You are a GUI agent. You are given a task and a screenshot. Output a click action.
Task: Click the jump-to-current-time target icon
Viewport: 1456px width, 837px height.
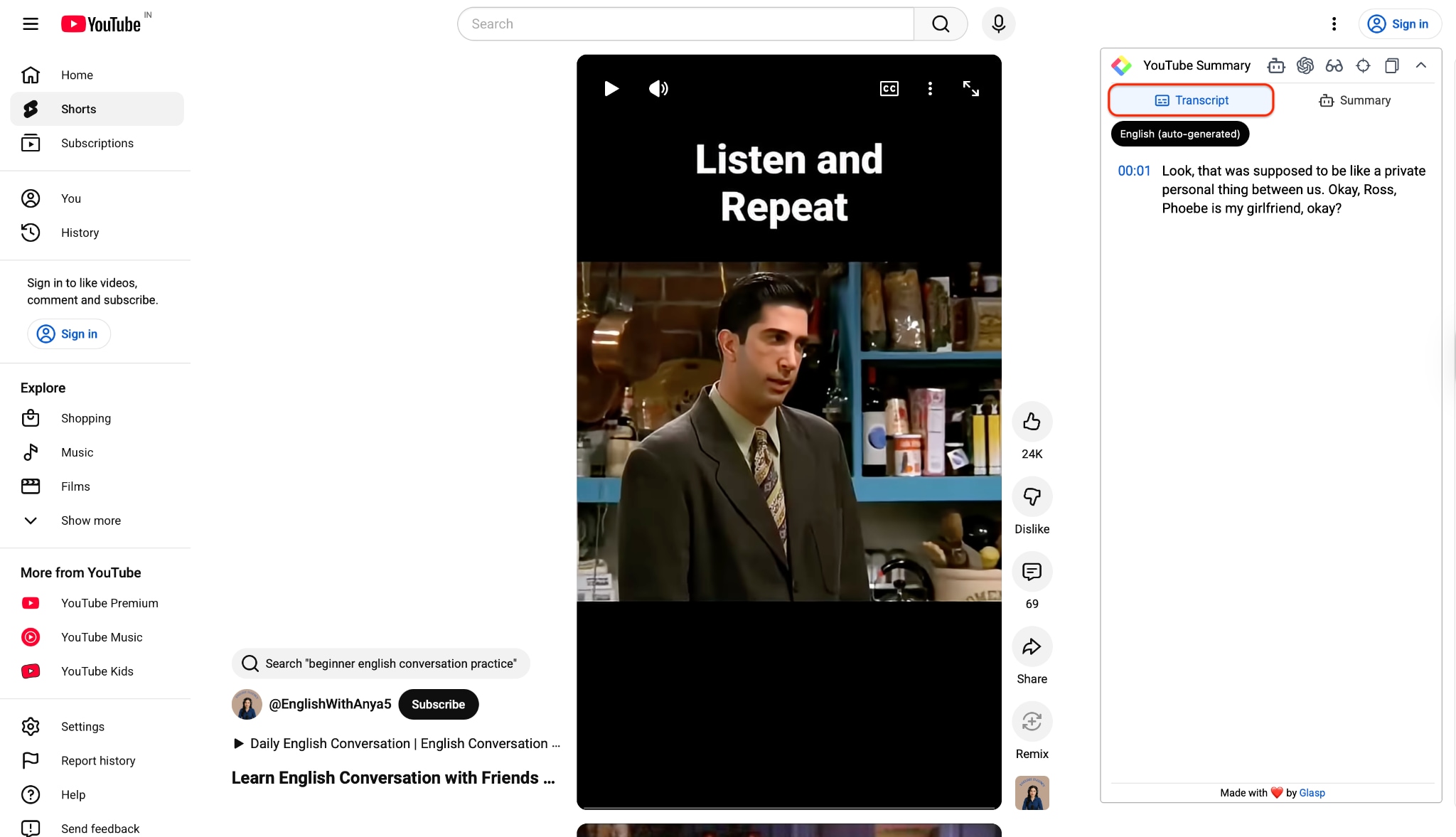(1363, 65)
